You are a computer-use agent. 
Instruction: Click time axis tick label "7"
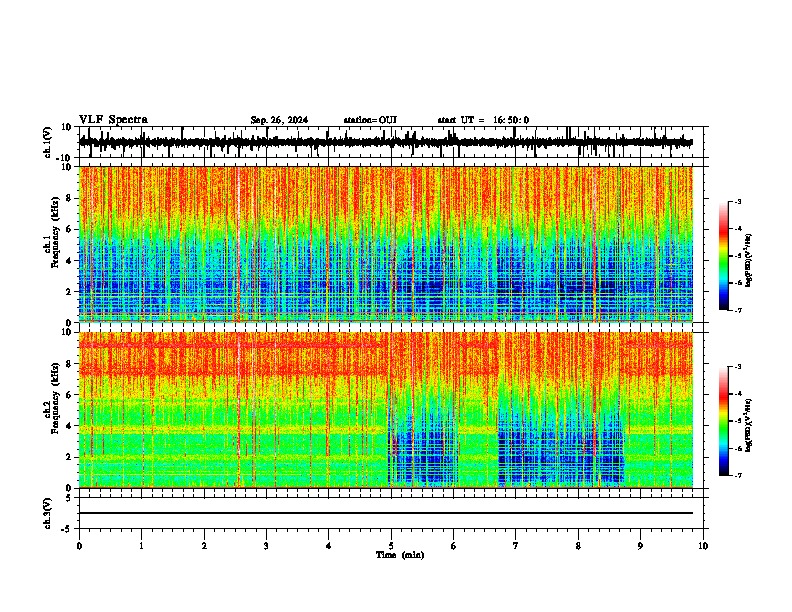click(x=516, y=546)
